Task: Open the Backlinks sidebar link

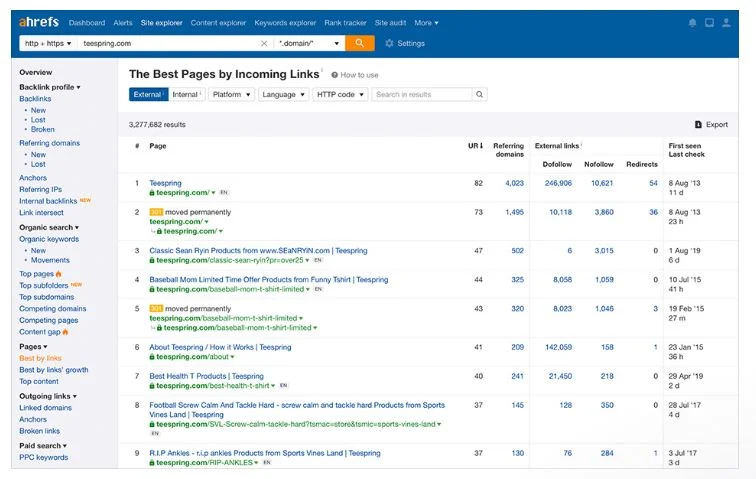Action: (x=35, y=99)
